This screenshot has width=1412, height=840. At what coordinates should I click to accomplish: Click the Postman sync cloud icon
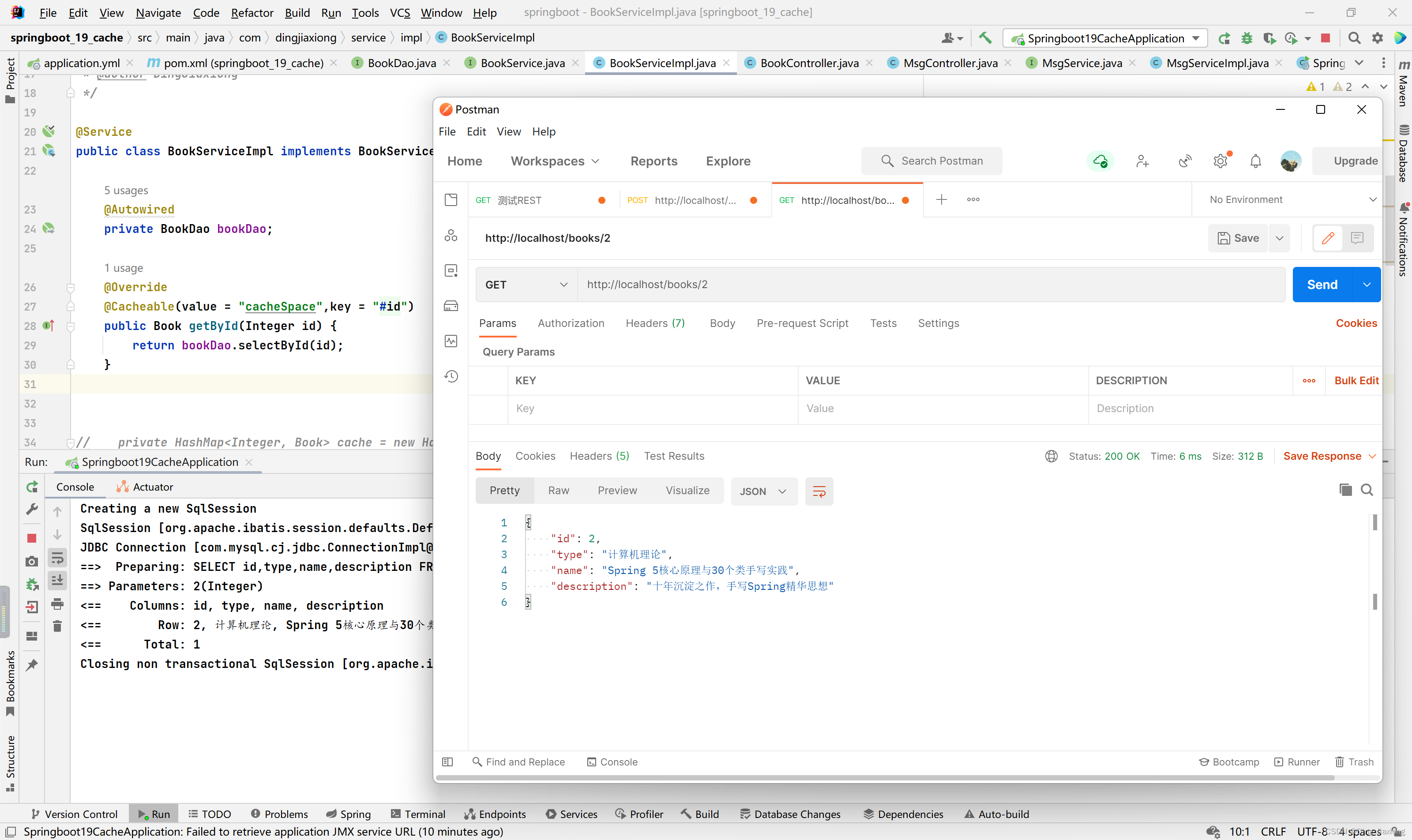point(1100,161)
